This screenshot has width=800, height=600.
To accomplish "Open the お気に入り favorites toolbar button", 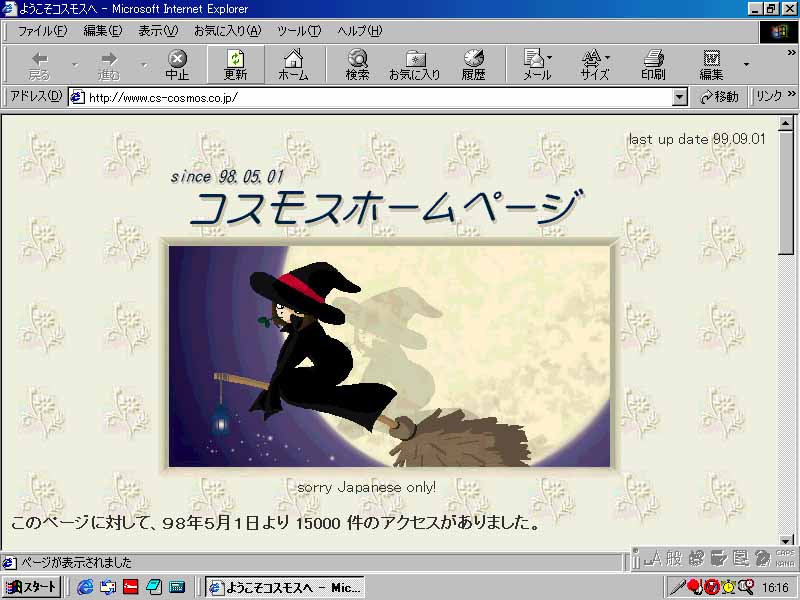I will pyautogui.click(x=415, y=65).
